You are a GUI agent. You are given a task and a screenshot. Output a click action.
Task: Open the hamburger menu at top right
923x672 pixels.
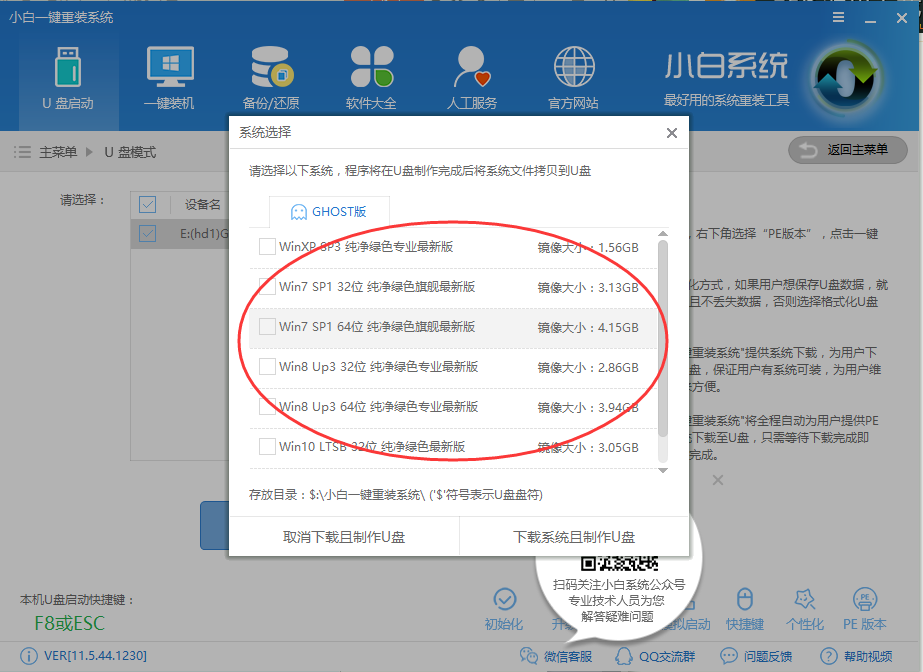(x=838, y=17)
